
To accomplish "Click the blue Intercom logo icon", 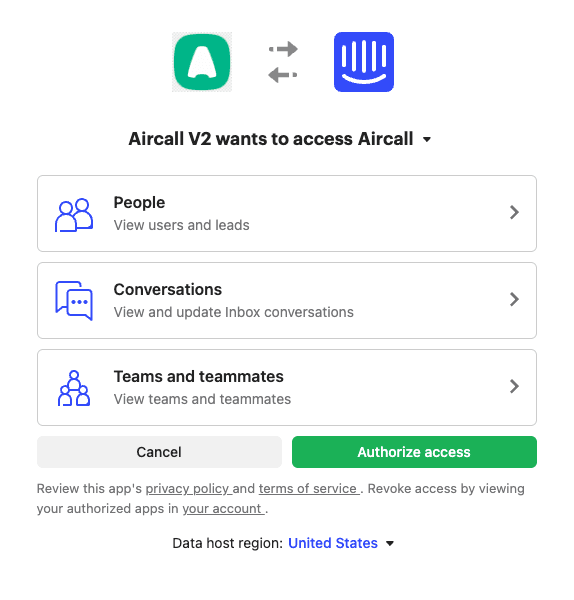I will click(x=364, y=62).
